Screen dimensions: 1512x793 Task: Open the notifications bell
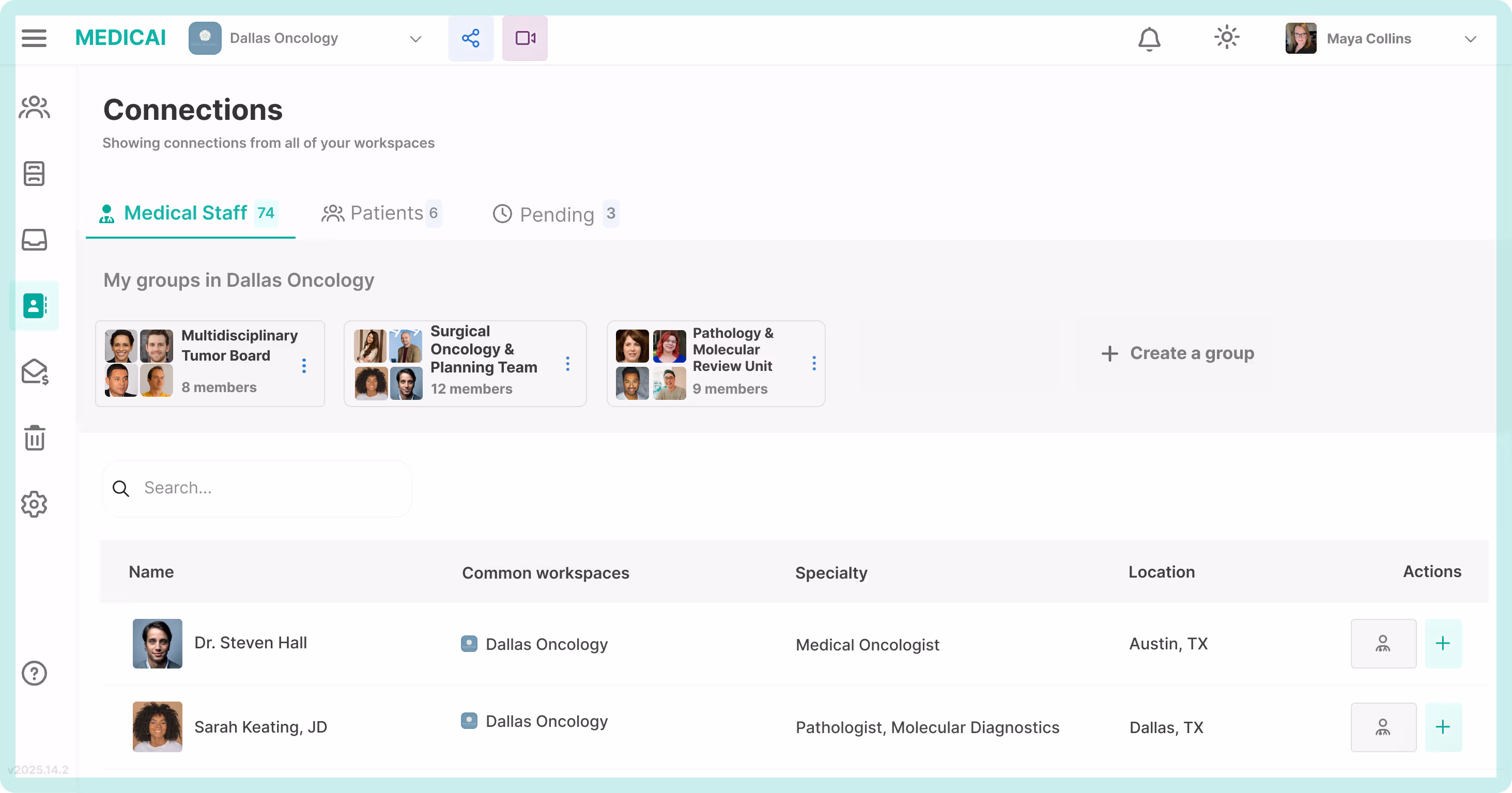(1149, 39)
